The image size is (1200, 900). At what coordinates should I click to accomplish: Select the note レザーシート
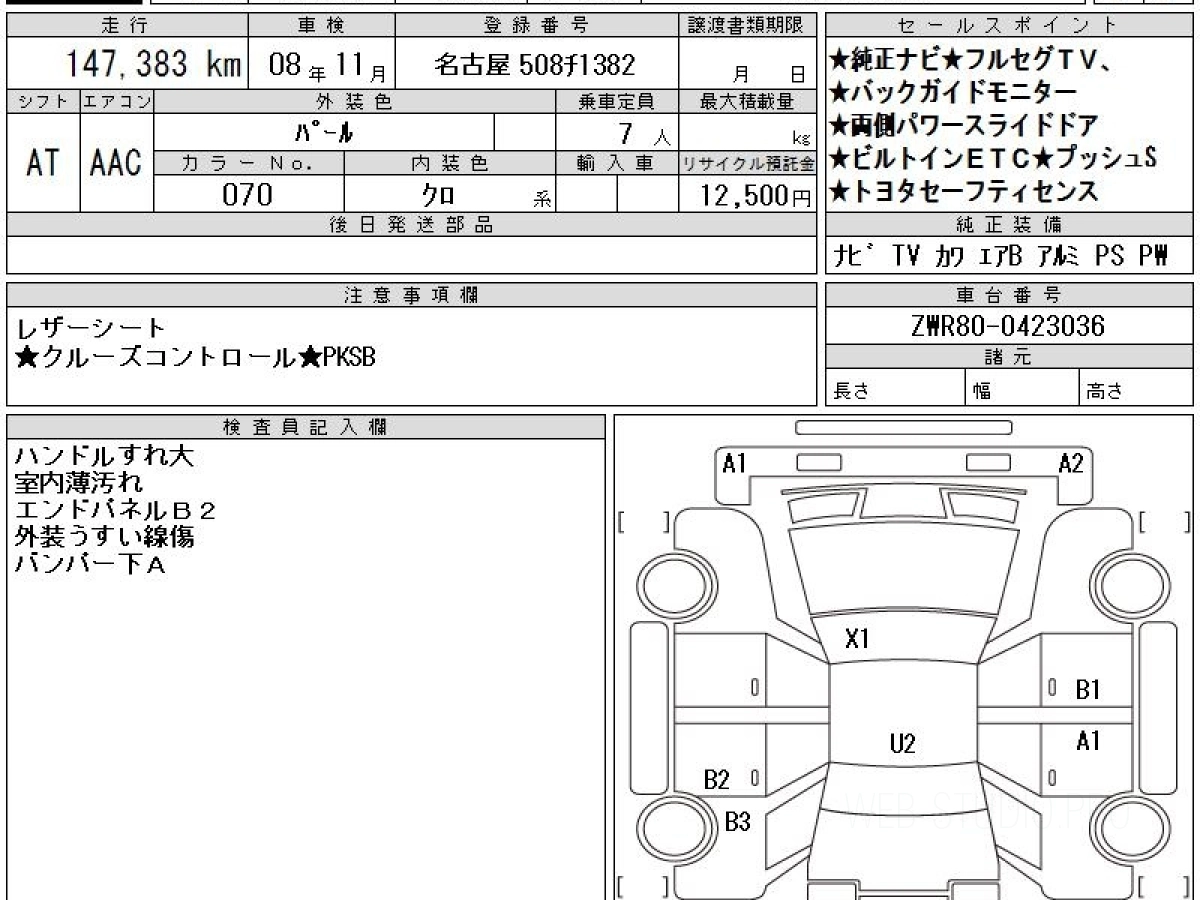[x=91, y=329]
